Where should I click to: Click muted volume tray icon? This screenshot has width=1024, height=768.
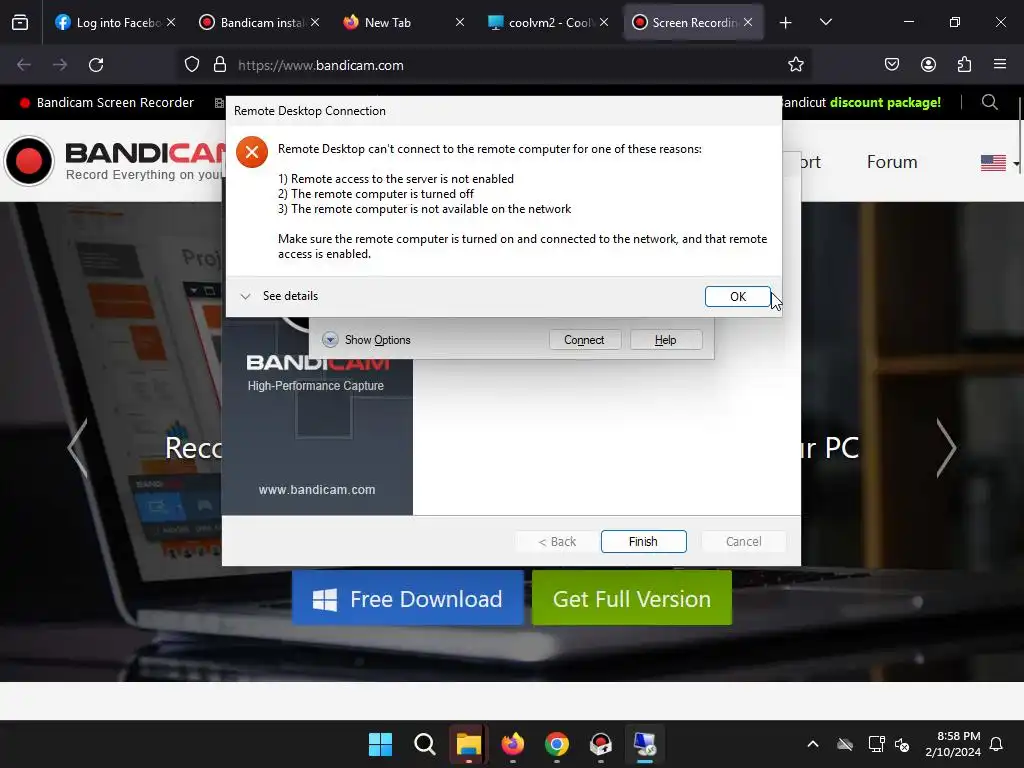(902, 744)
